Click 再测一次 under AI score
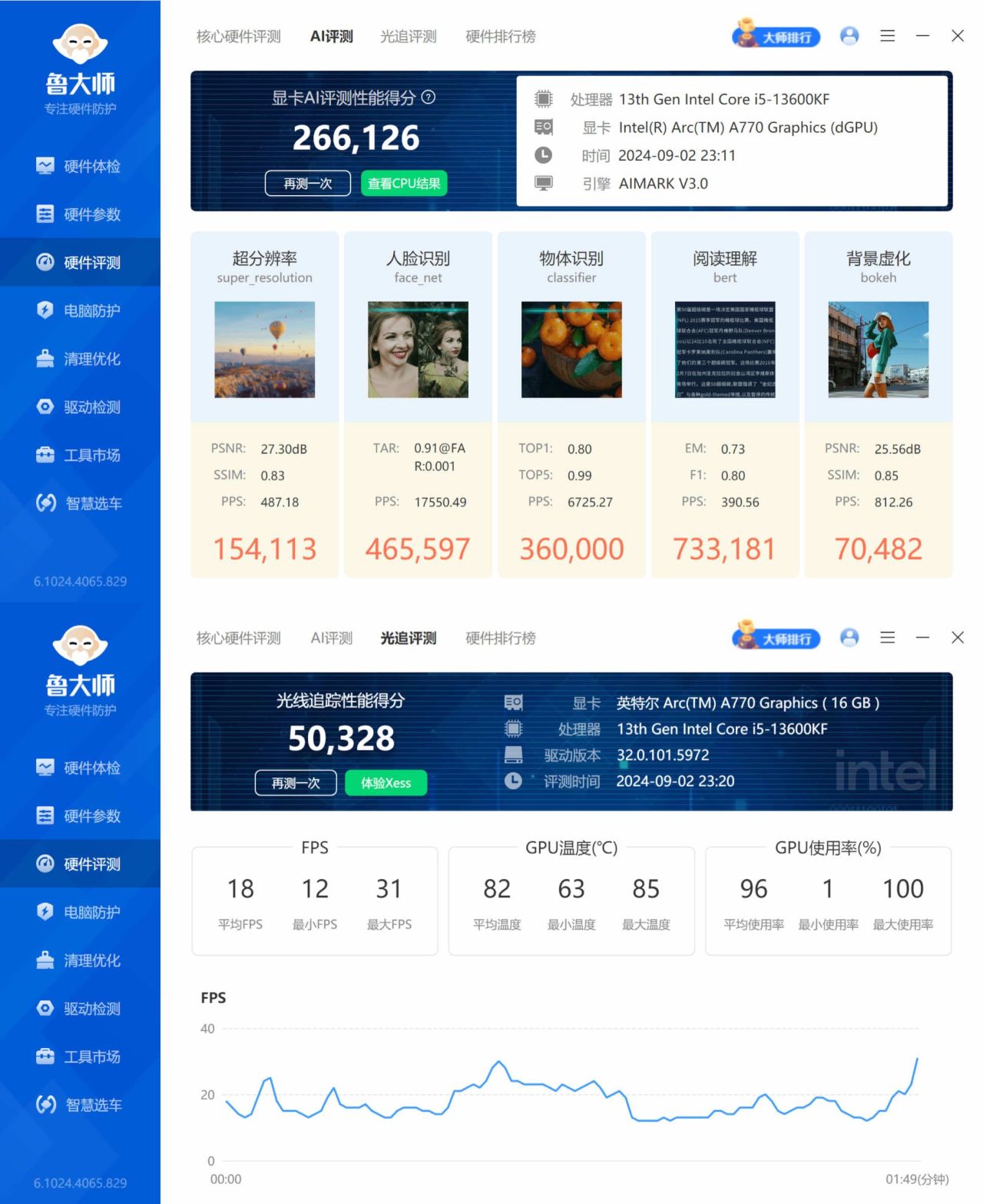Image resolution: width=983 pixels, height=1204 pixels. coord(308,184)
